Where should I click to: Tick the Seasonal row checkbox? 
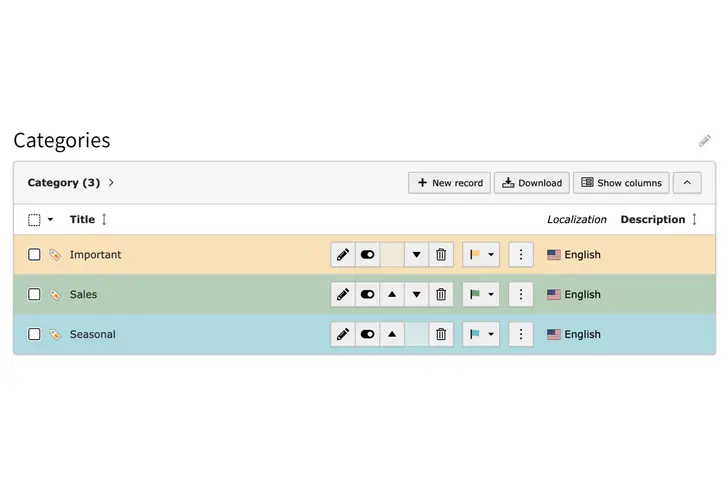34,335
